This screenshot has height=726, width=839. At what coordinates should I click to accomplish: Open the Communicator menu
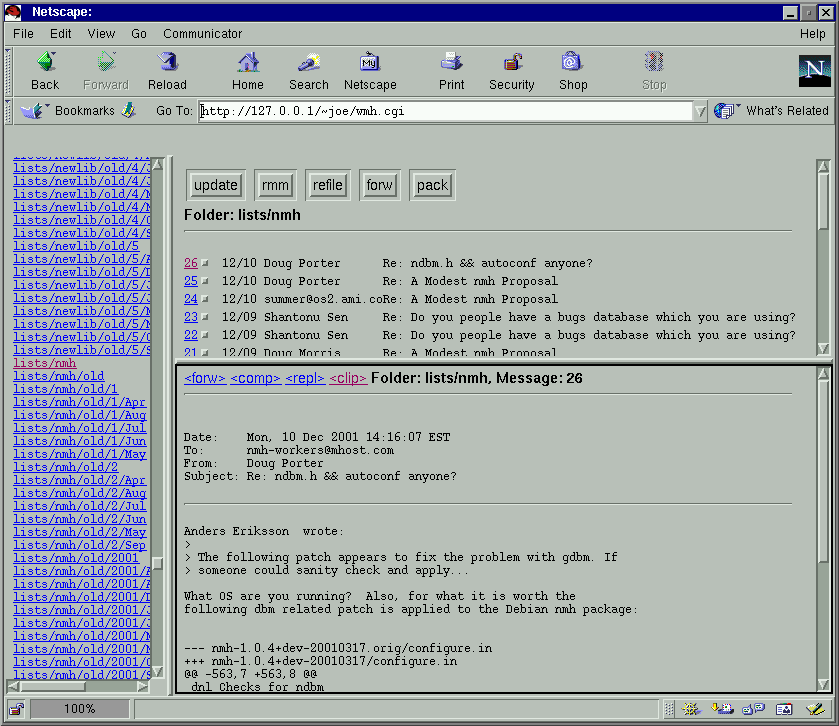click(x=202, y=33)
